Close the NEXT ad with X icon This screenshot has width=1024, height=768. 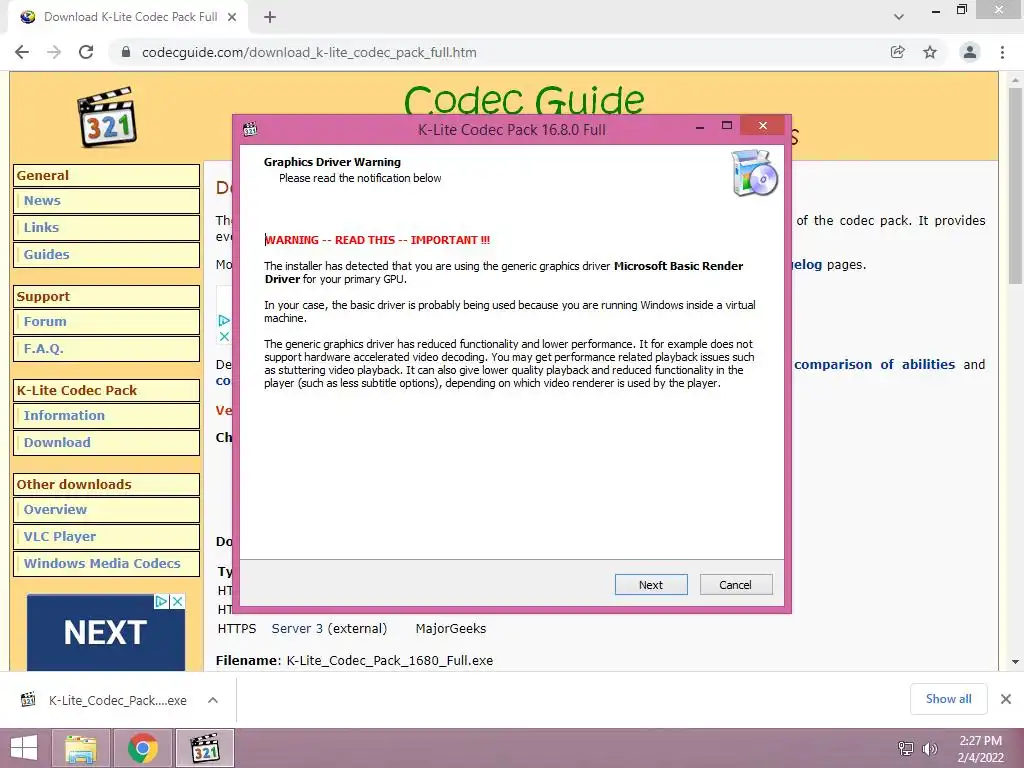(177, 601)
